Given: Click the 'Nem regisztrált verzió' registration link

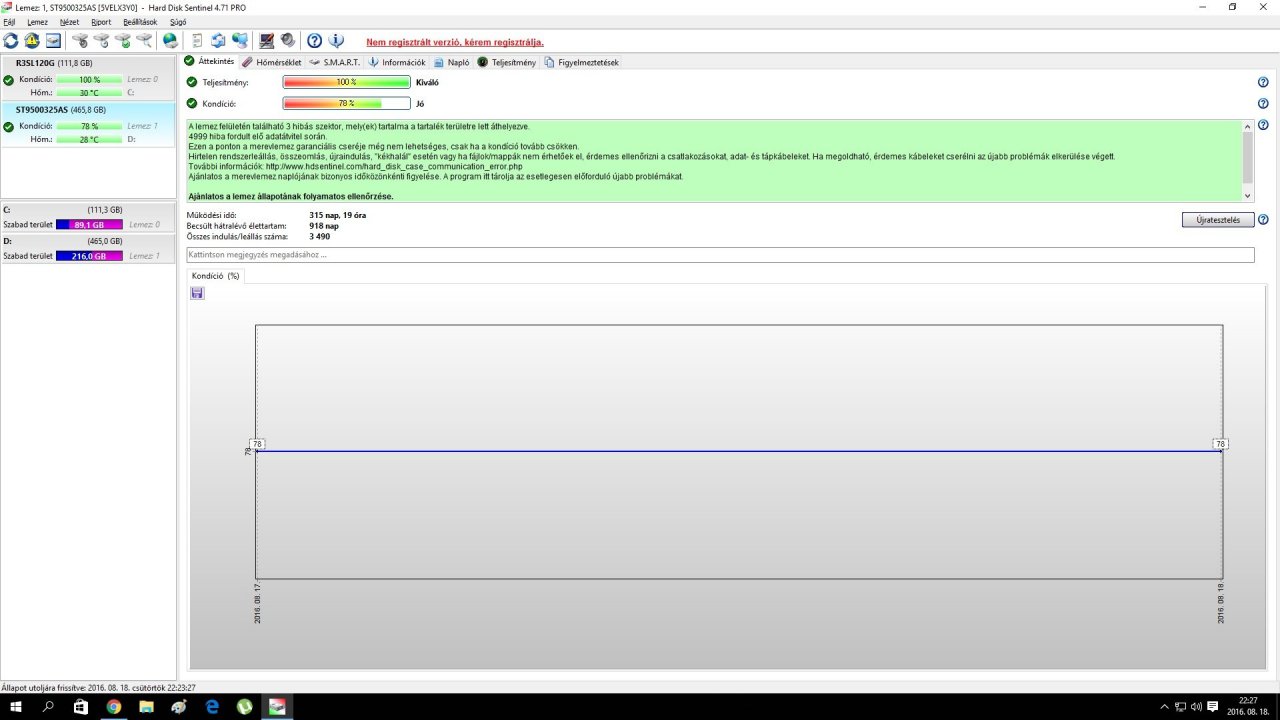Looking at the screenshot, I should [x=455, y=42].
